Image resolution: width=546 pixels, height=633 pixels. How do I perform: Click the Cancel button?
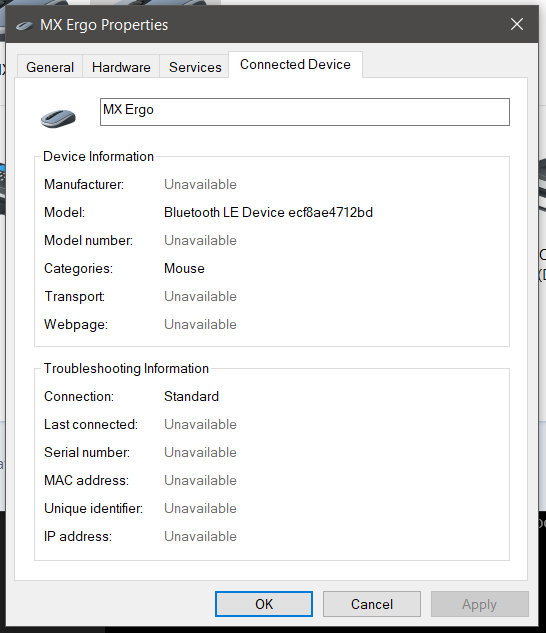tap(372, 604)
